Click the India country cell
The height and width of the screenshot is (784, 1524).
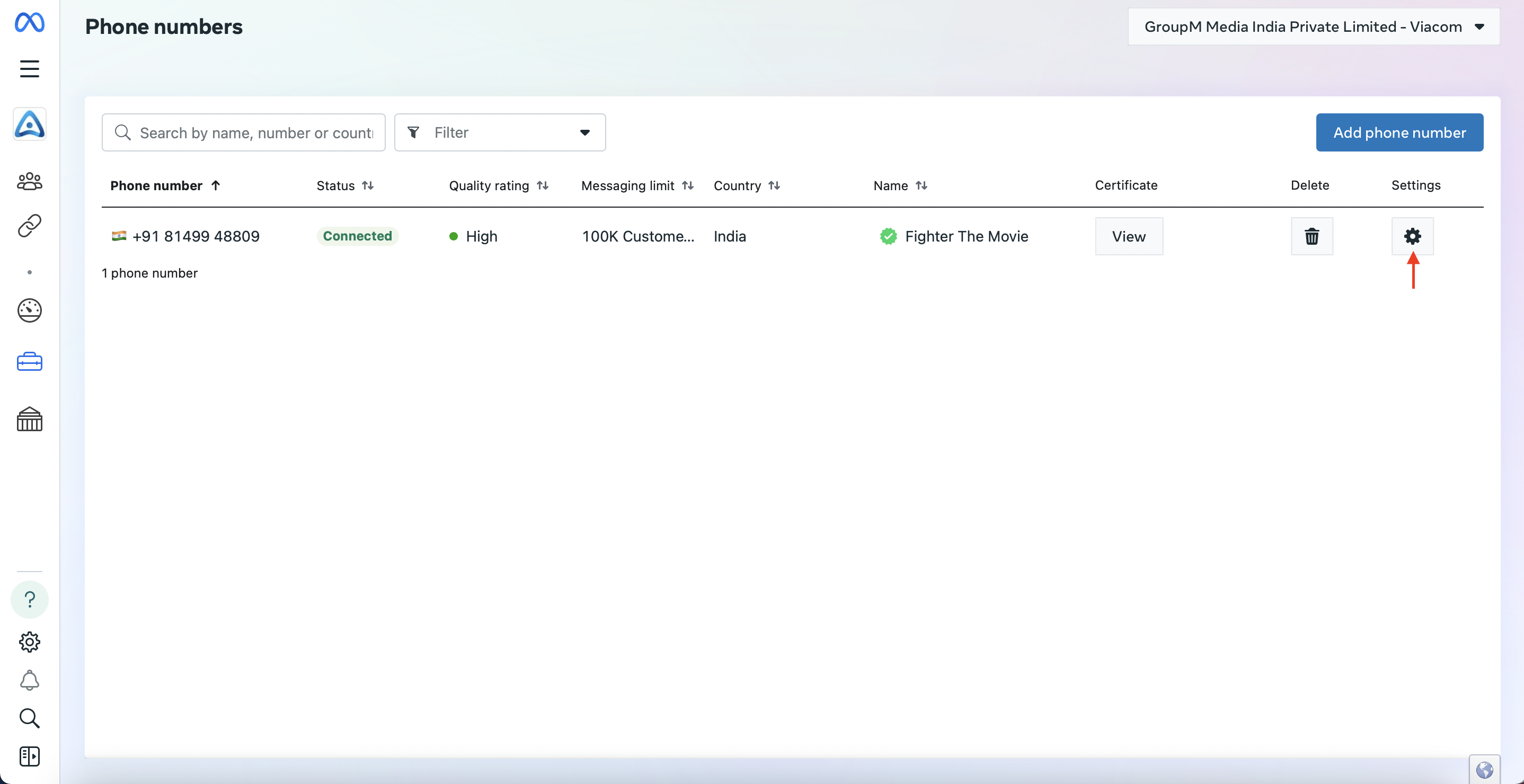click(730, 236)
